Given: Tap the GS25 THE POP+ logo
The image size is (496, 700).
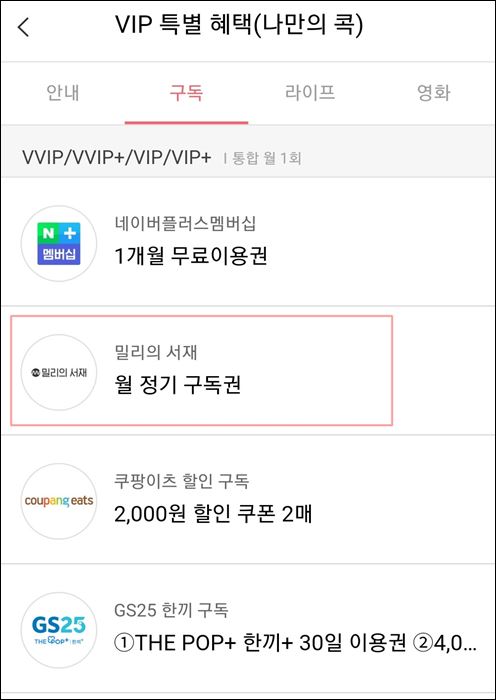Looking at the screenshot, I should pos(59,630).
